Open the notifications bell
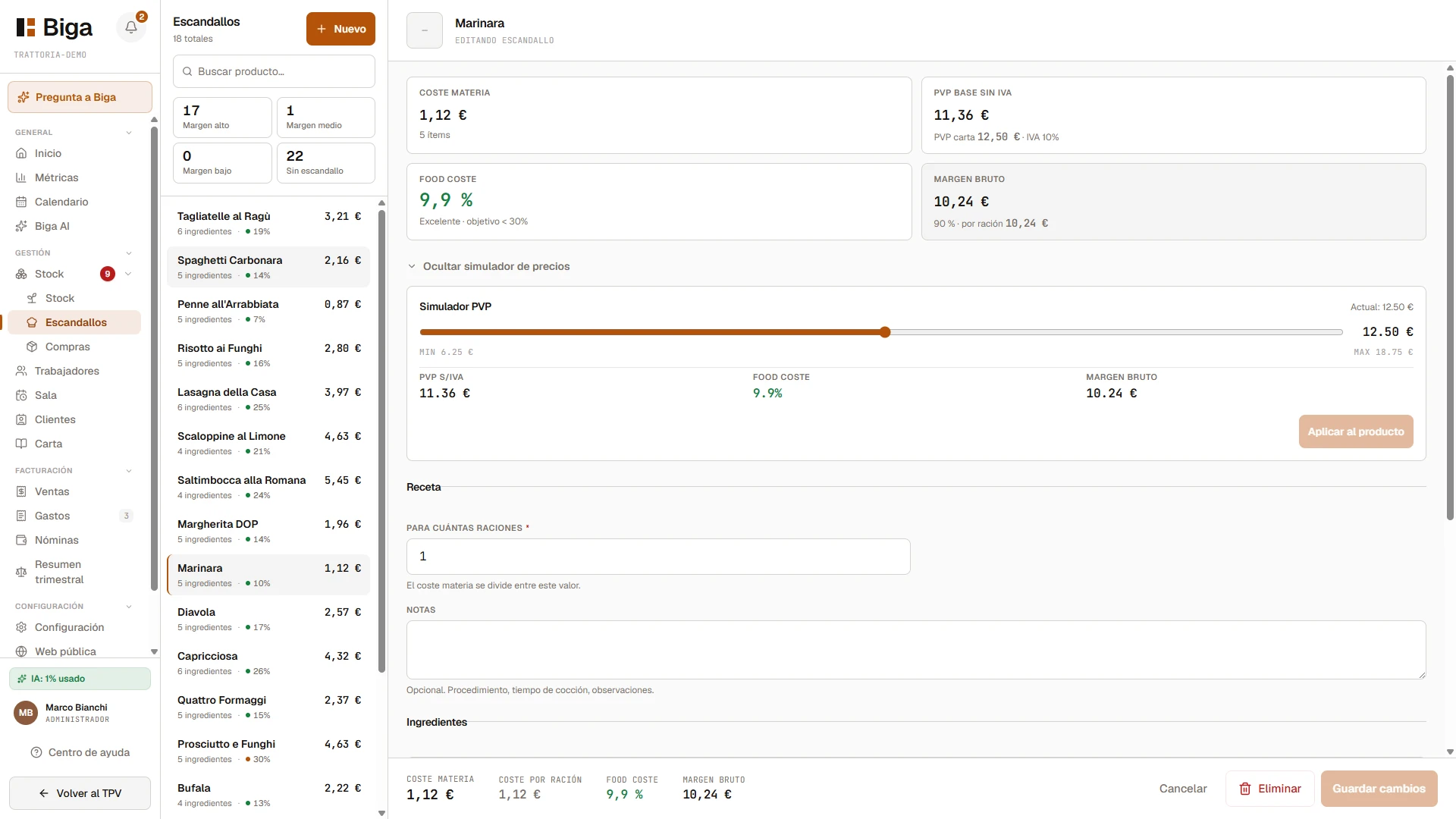This screenshot has height=819, width=1456. 131,27
